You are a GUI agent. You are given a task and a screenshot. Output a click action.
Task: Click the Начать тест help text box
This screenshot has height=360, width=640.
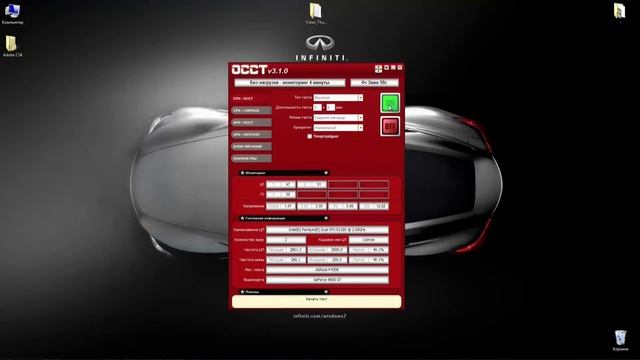(x=316, y=301)
